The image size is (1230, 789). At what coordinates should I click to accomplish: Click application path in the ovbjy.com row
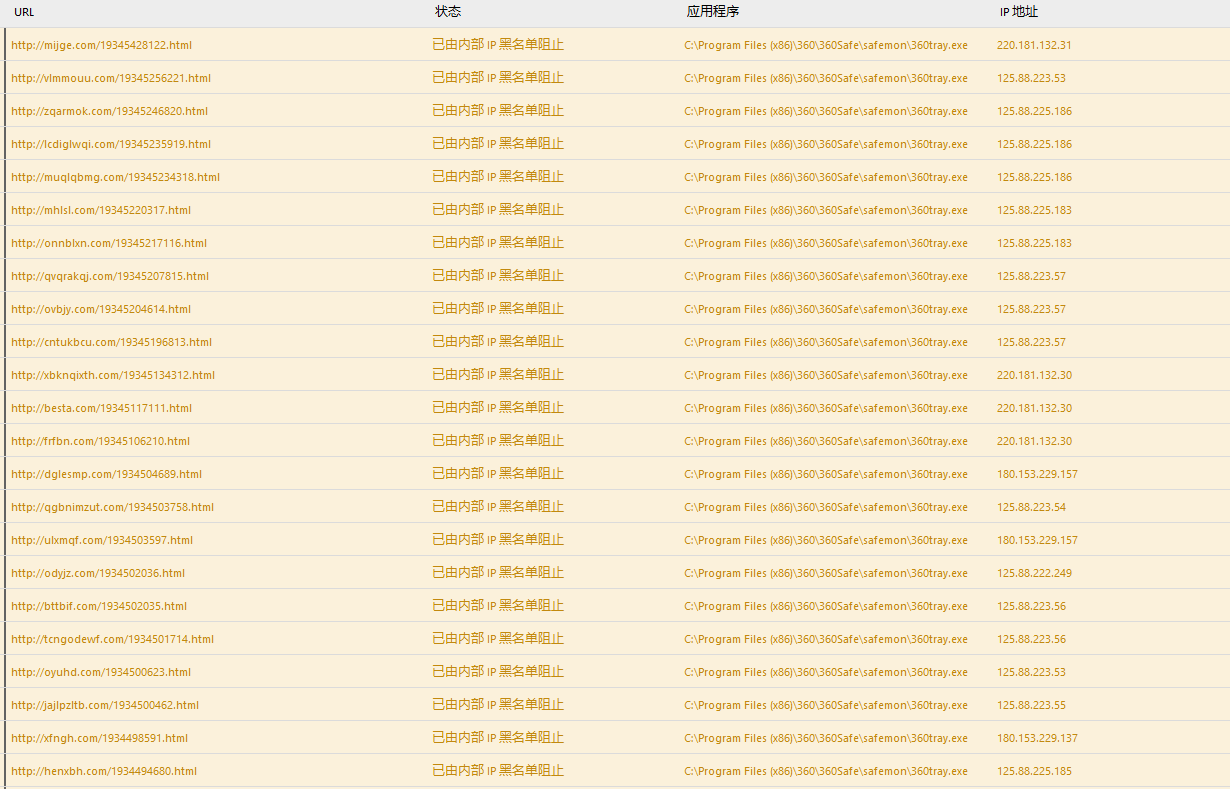[x=825, y=309]
